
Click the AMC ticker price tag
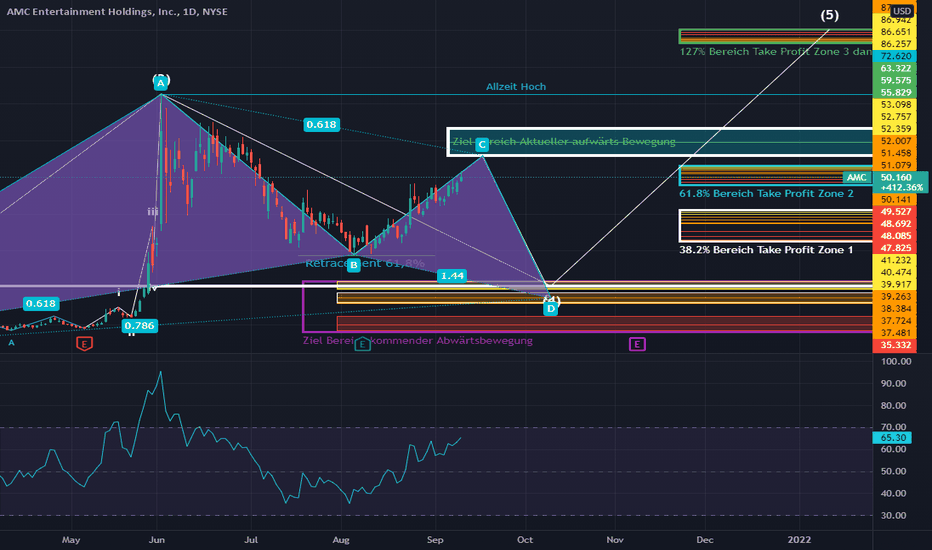[857, 177]
